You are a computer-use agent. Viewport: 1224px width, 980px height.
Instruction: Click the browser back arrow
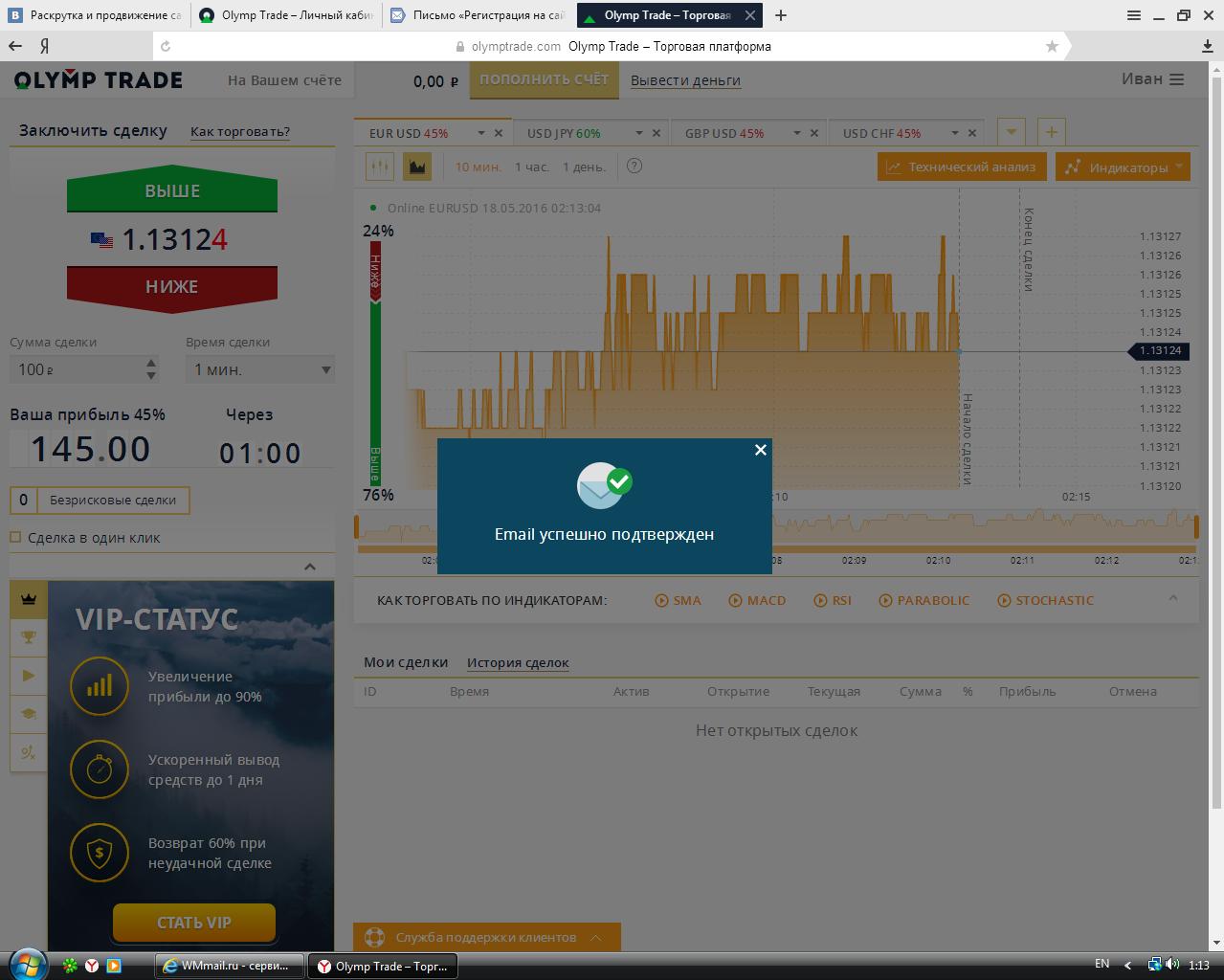[15, 46]
